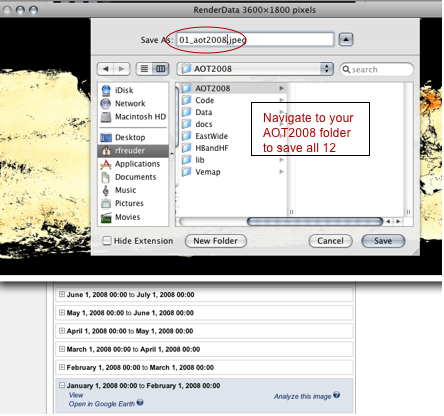The width and height of the screenshot is (444, 416).
Task: Collapse January 1, 2008 to February 1 row
Action: [x=62, y=385]
